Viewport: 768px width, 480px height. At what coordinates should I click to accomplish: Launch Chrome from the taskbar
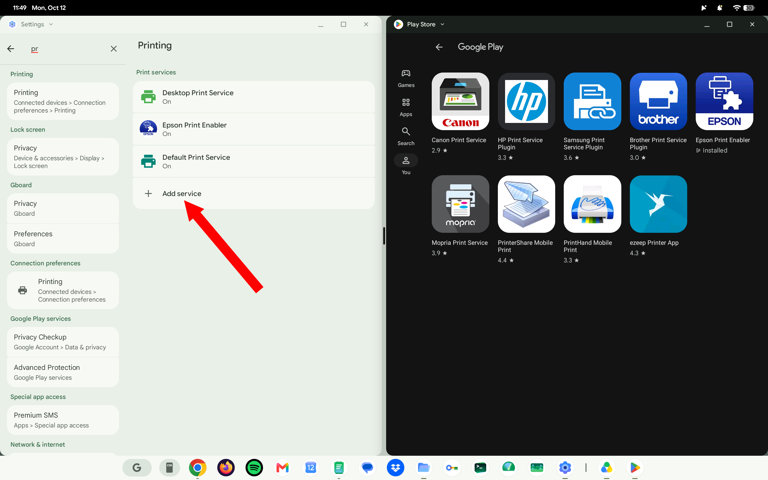197,468
